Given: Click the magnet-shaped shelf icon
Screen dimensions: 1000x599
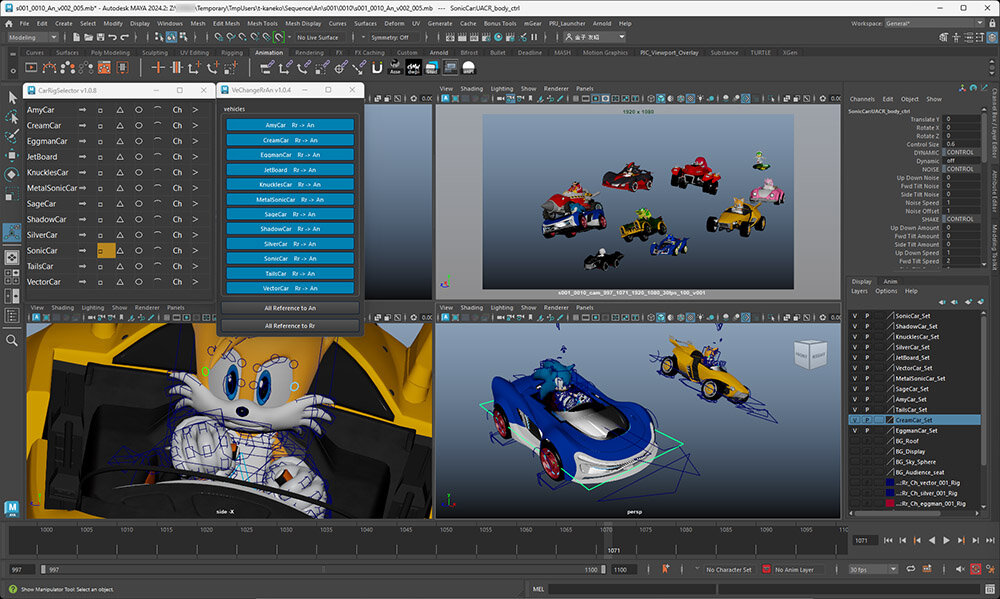Looking at the screenshot, I should click(377, 67).
